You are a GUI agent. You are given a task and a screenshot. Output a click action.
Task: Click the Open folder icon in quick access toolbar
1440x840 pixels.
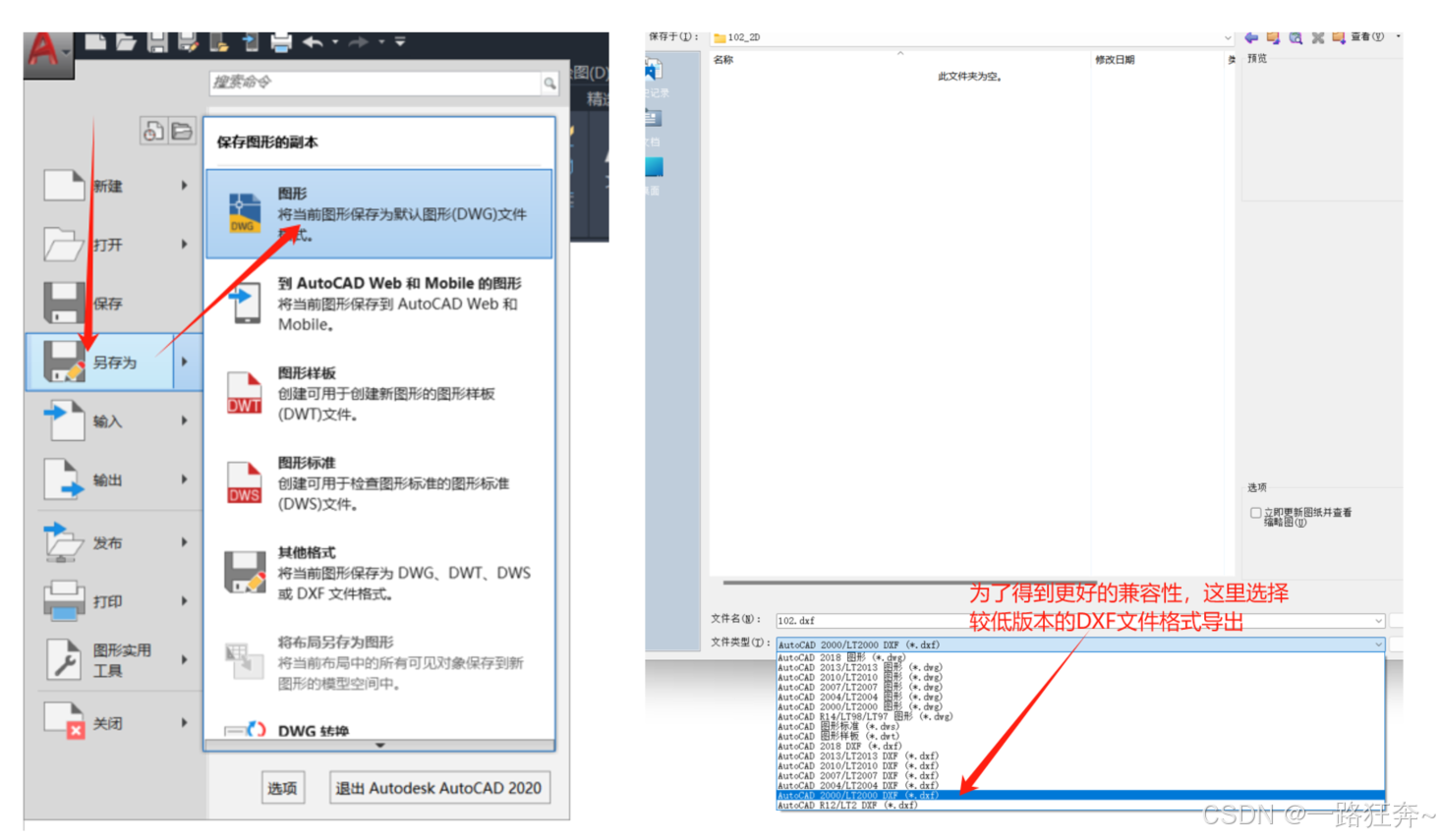(x=126, y=41)
